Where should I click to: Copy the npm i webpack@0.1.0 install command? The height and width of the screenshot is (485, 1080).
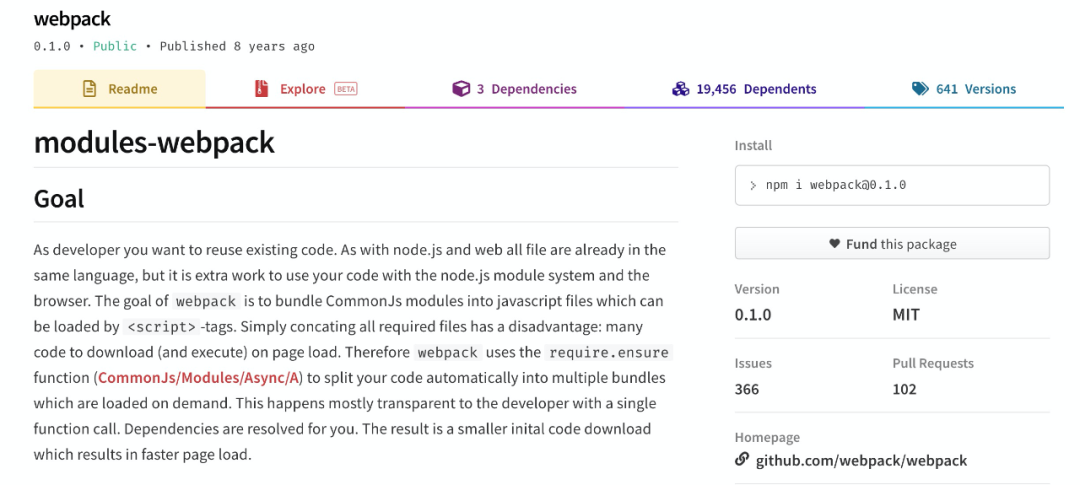[x=836, y=185]
